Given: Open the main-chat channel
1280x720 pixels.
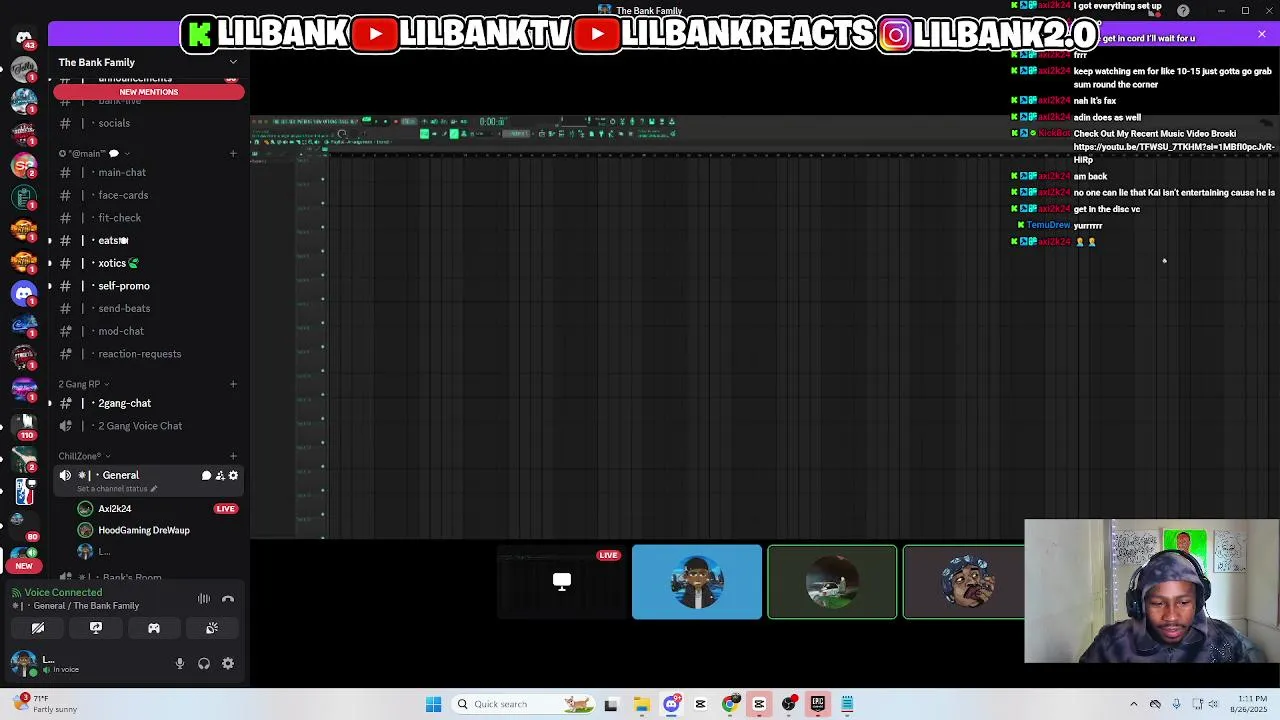Looking at the screenshot, I should pyautogui.click(x=148, y=172).
